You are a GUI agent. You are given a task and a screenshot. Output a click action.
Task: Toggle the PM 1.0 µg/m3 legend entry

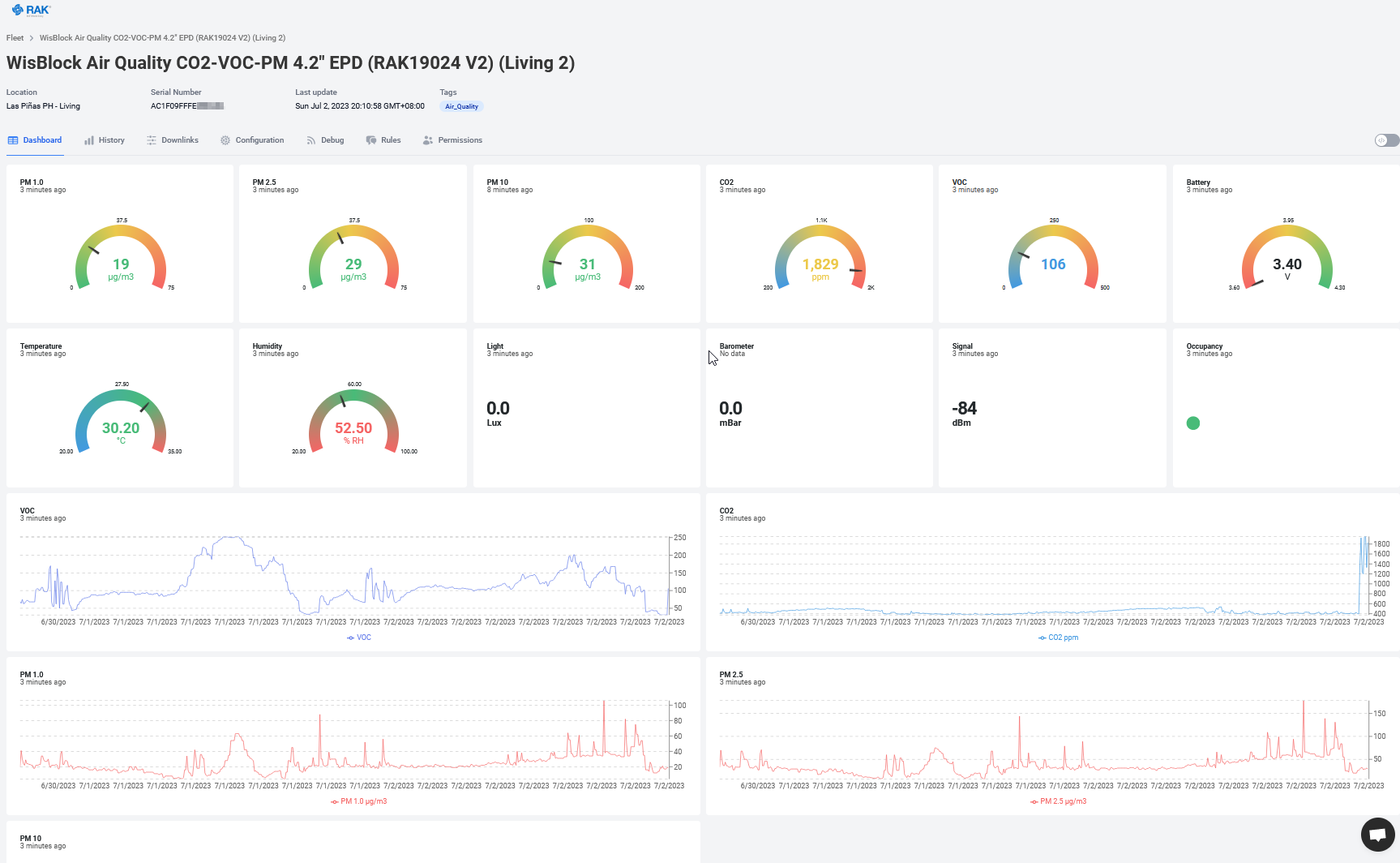click(359, 801)
